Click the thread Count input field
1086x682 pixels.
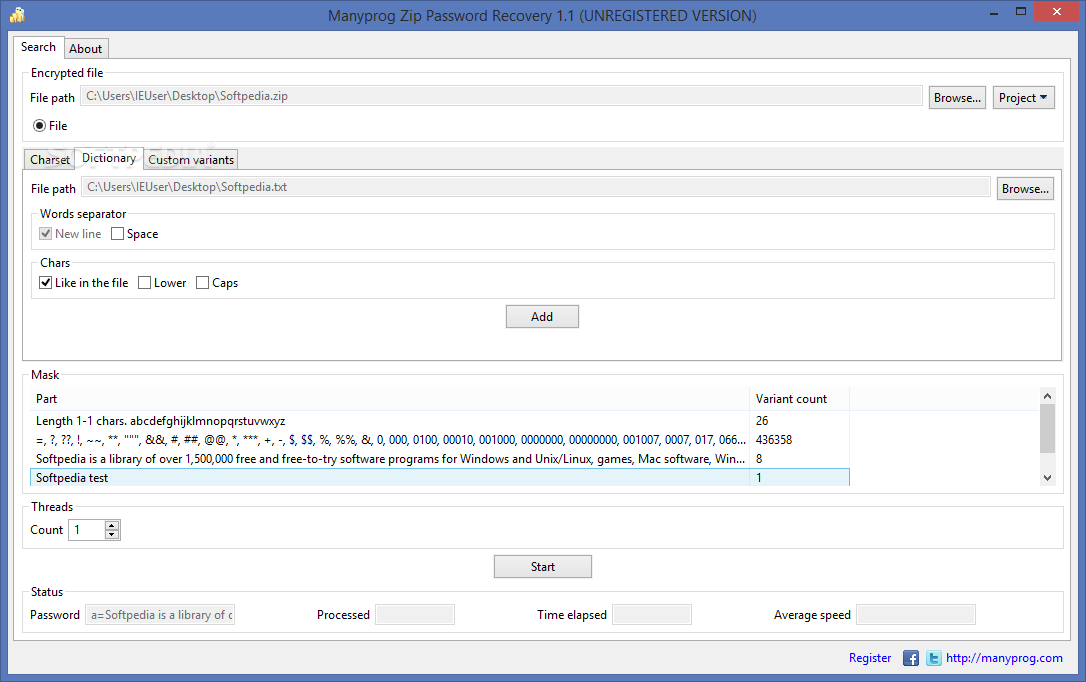coord(87,530)
